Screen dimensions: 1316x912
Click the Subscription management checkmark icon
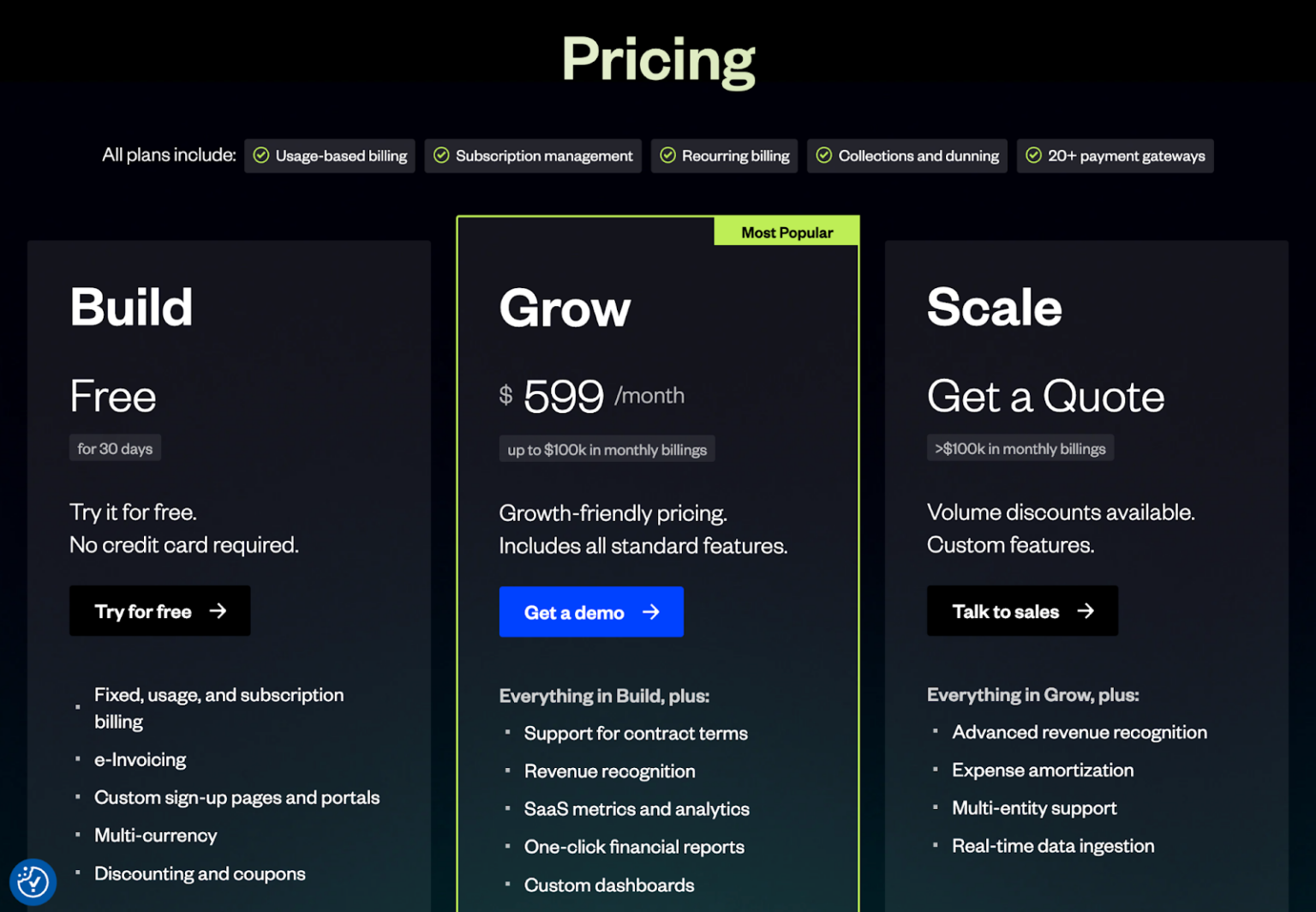click(x=442, y=155)
